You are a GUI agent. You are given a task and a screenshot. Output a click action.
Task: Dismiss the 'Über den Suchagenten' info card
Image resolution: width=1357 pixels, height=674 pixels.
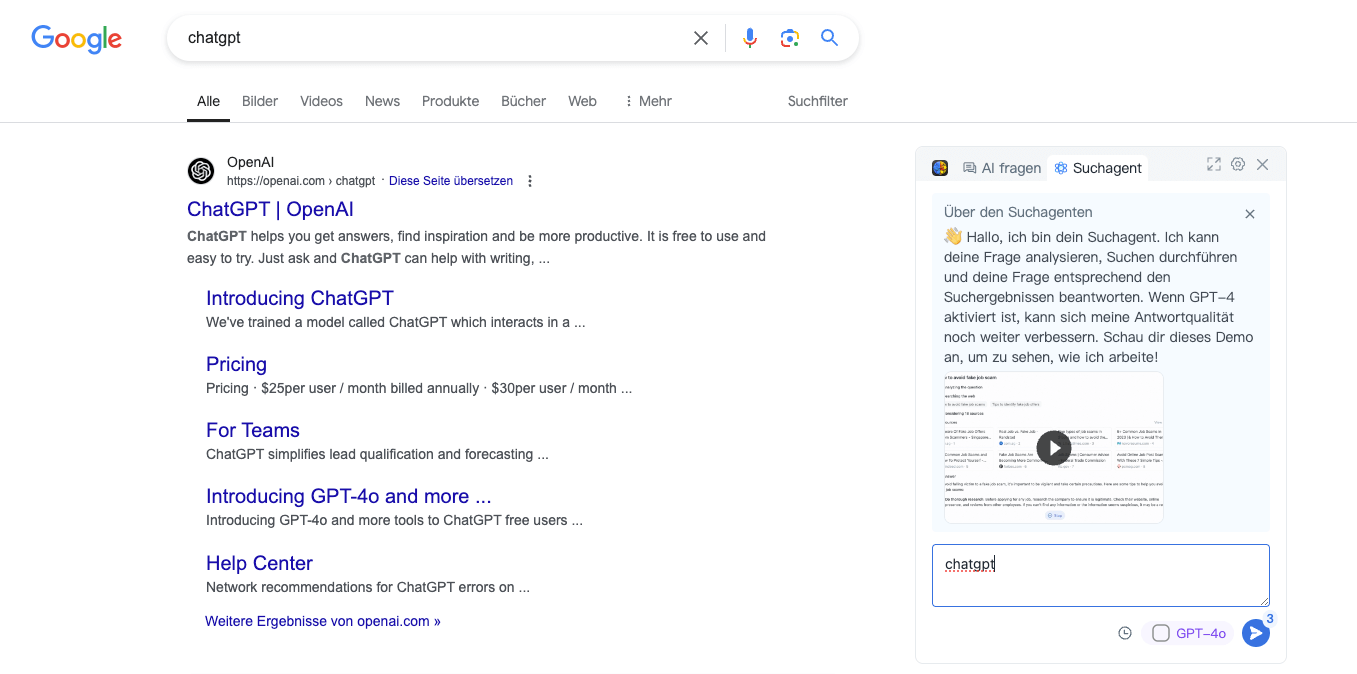click(1250, 214)
